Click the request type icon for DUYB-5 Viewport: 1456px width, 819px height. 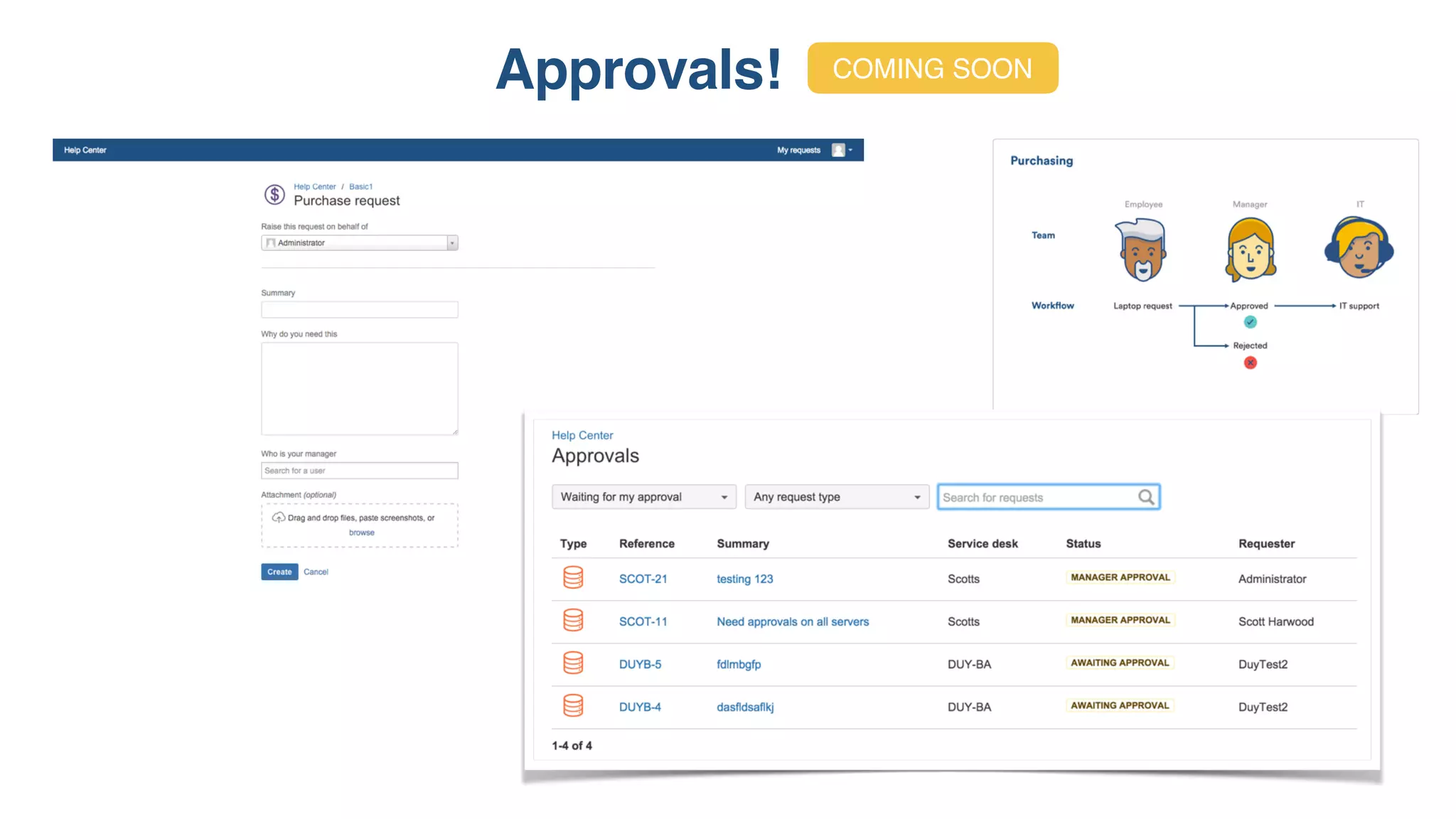coord(573,663)
